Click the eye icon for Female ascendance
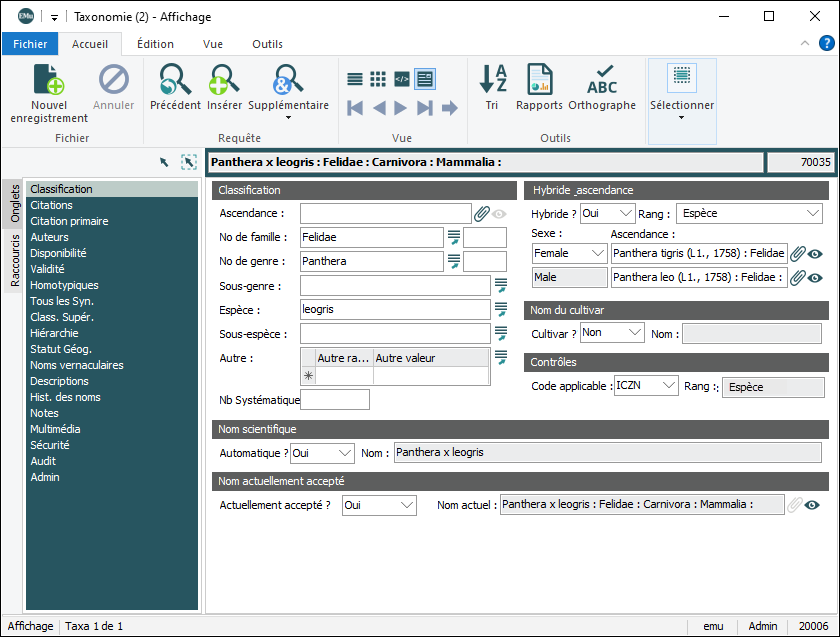840x637 pixels. click(815, 254)
